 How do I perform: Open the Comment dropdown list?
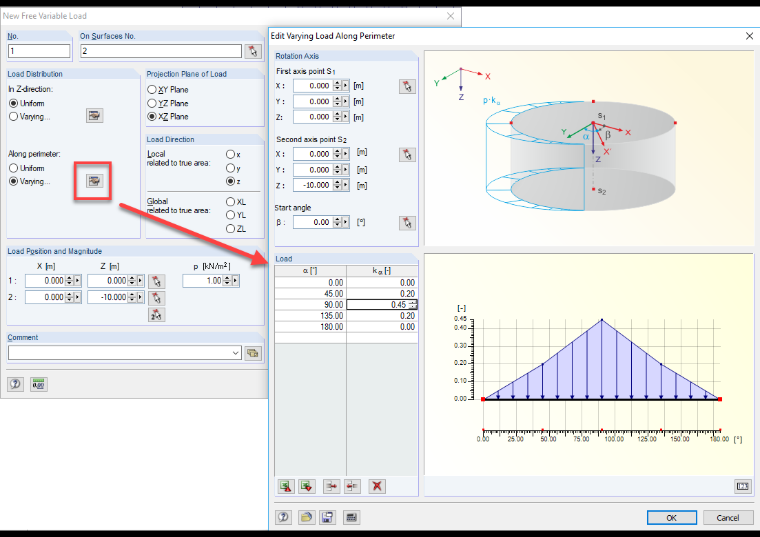[x=236, y=353]
